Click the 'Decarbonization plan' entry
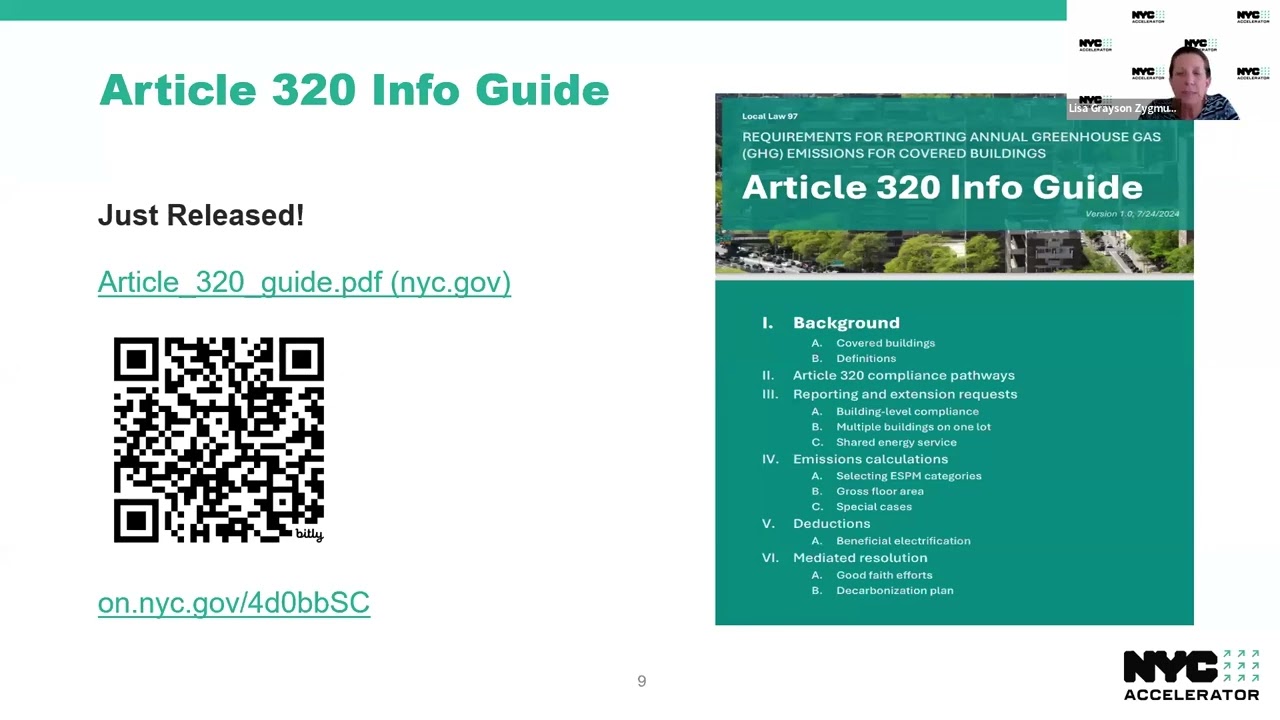The image size is (1280, 720). coord(895,590)
